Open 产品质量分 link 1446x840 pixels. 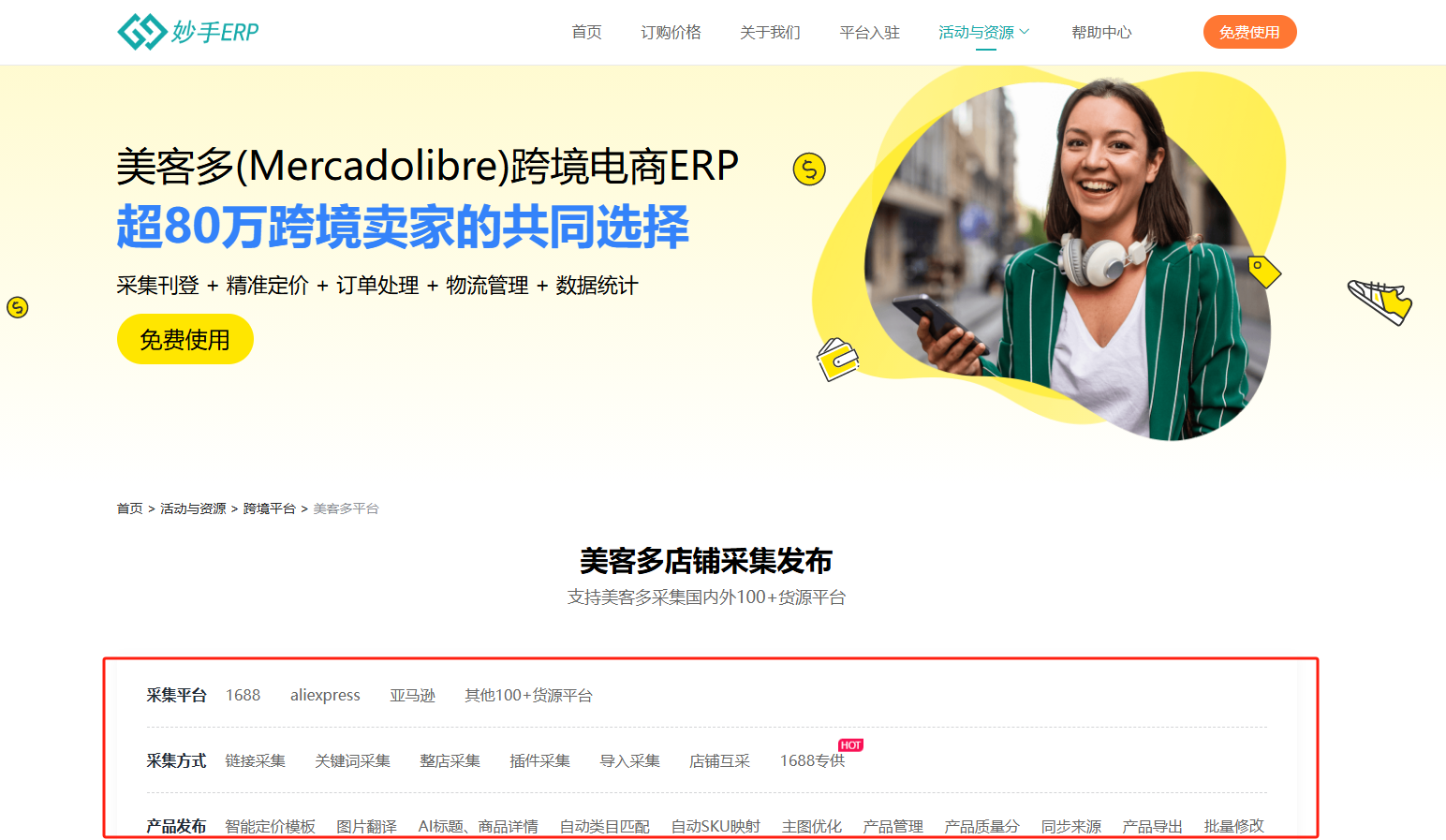(x=981, y=826)
